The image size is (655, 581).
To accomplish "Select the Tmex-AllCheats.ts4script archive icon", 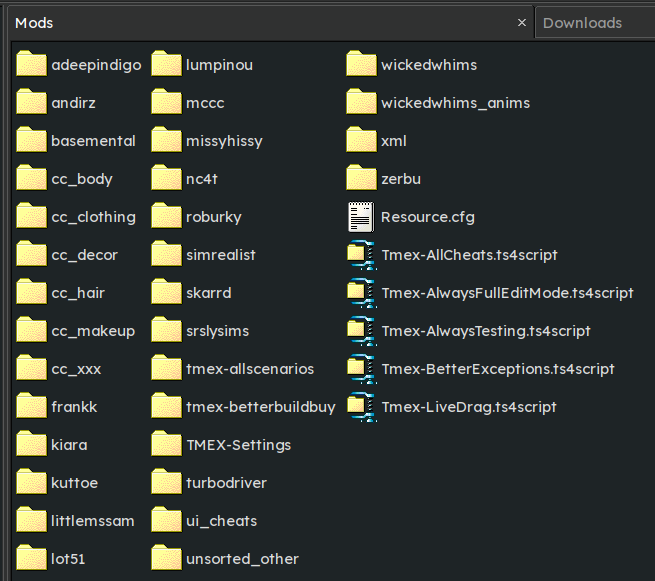I will click(x=362, y=255).
